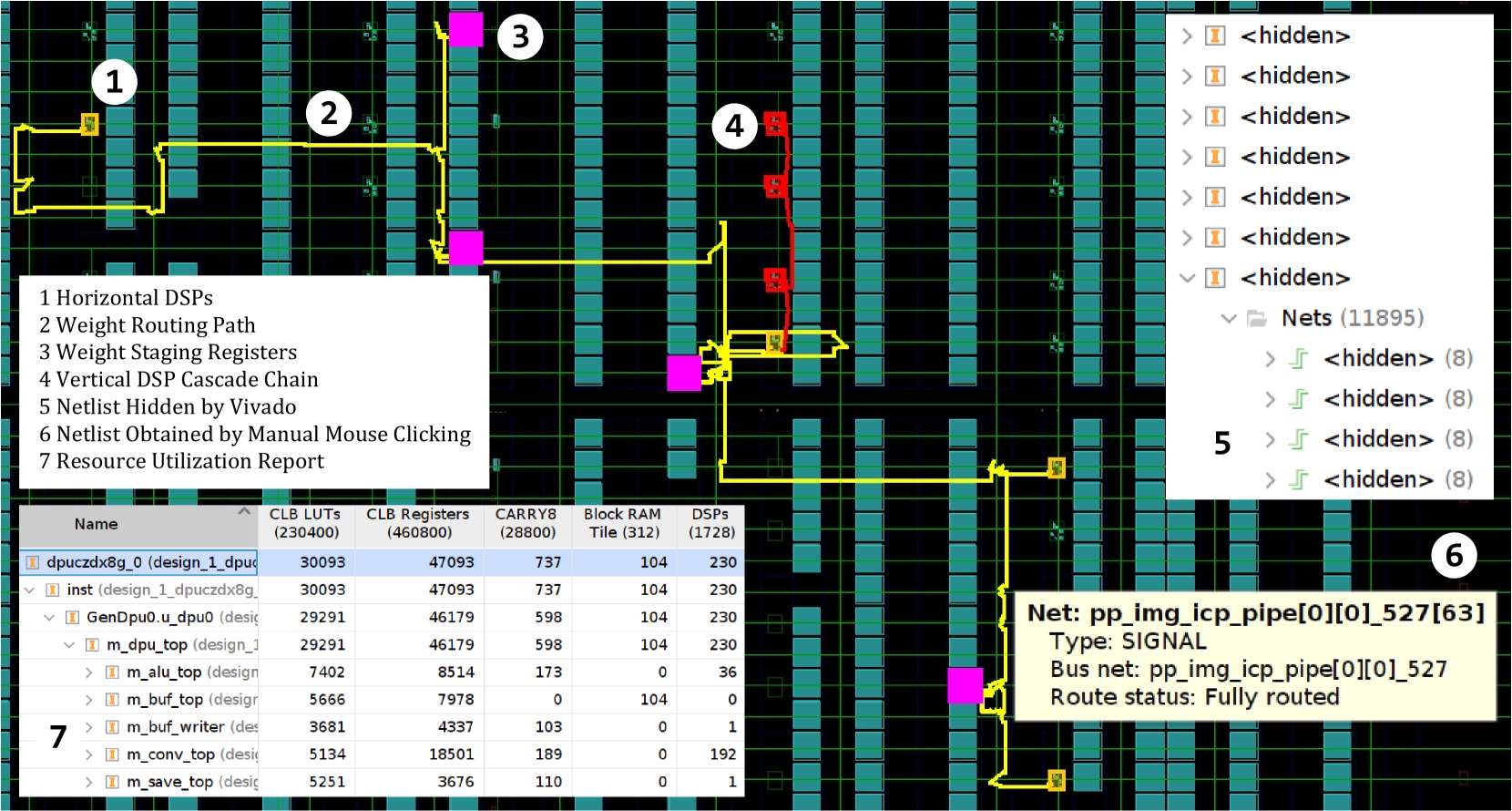Click the cell icon next to m_conv_top

(112, 755)
